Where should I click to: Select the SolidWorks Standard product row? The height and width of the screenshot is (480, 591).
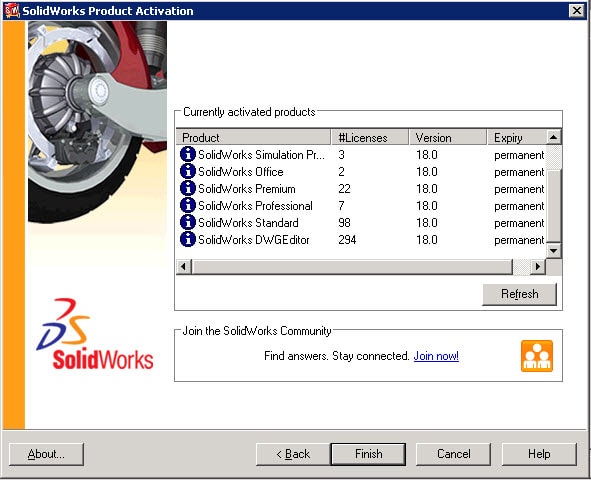tap(361, 222)
